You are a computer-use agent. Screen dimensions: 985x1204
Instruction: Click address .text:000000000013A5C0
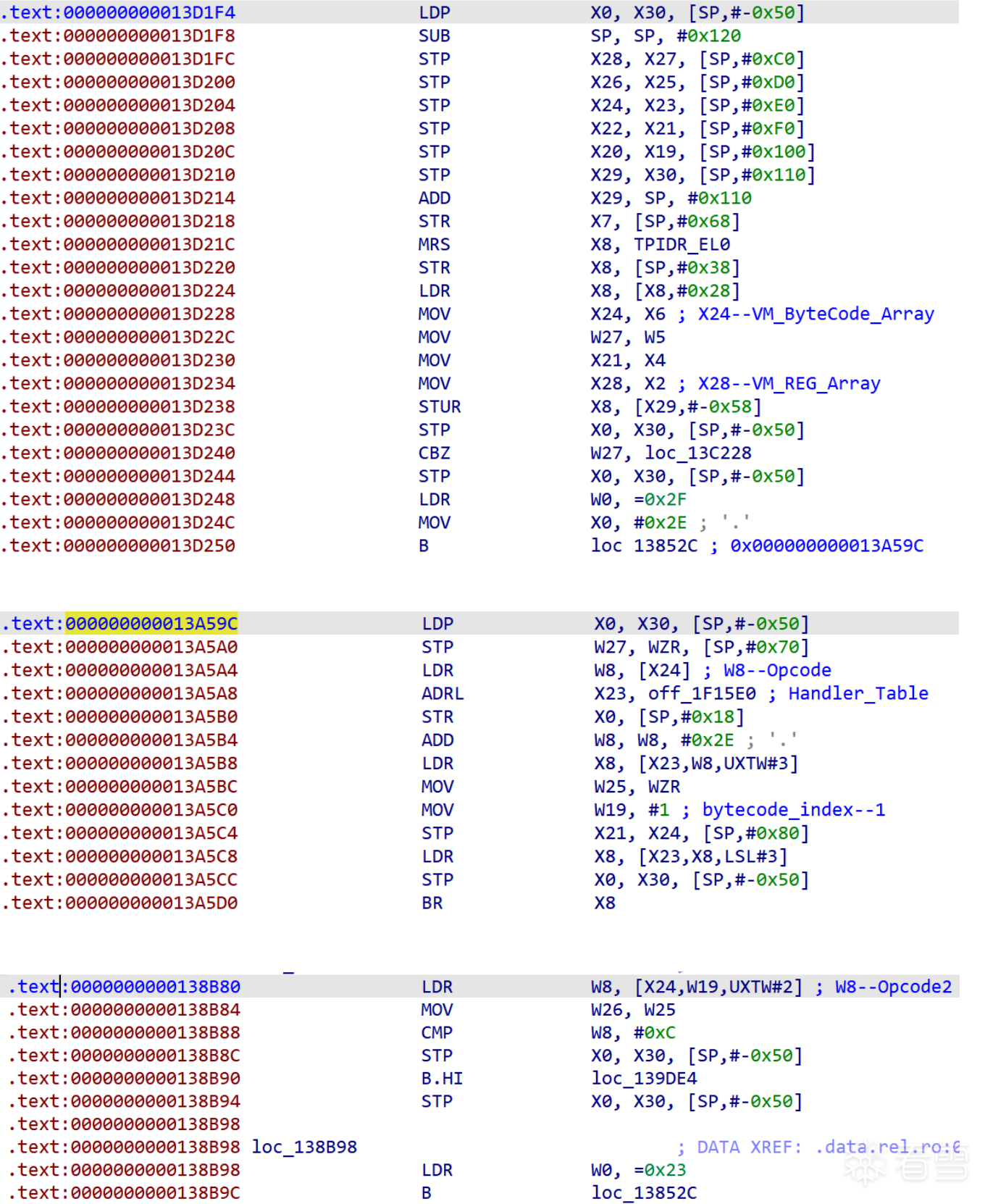click(x=120, y=809)
